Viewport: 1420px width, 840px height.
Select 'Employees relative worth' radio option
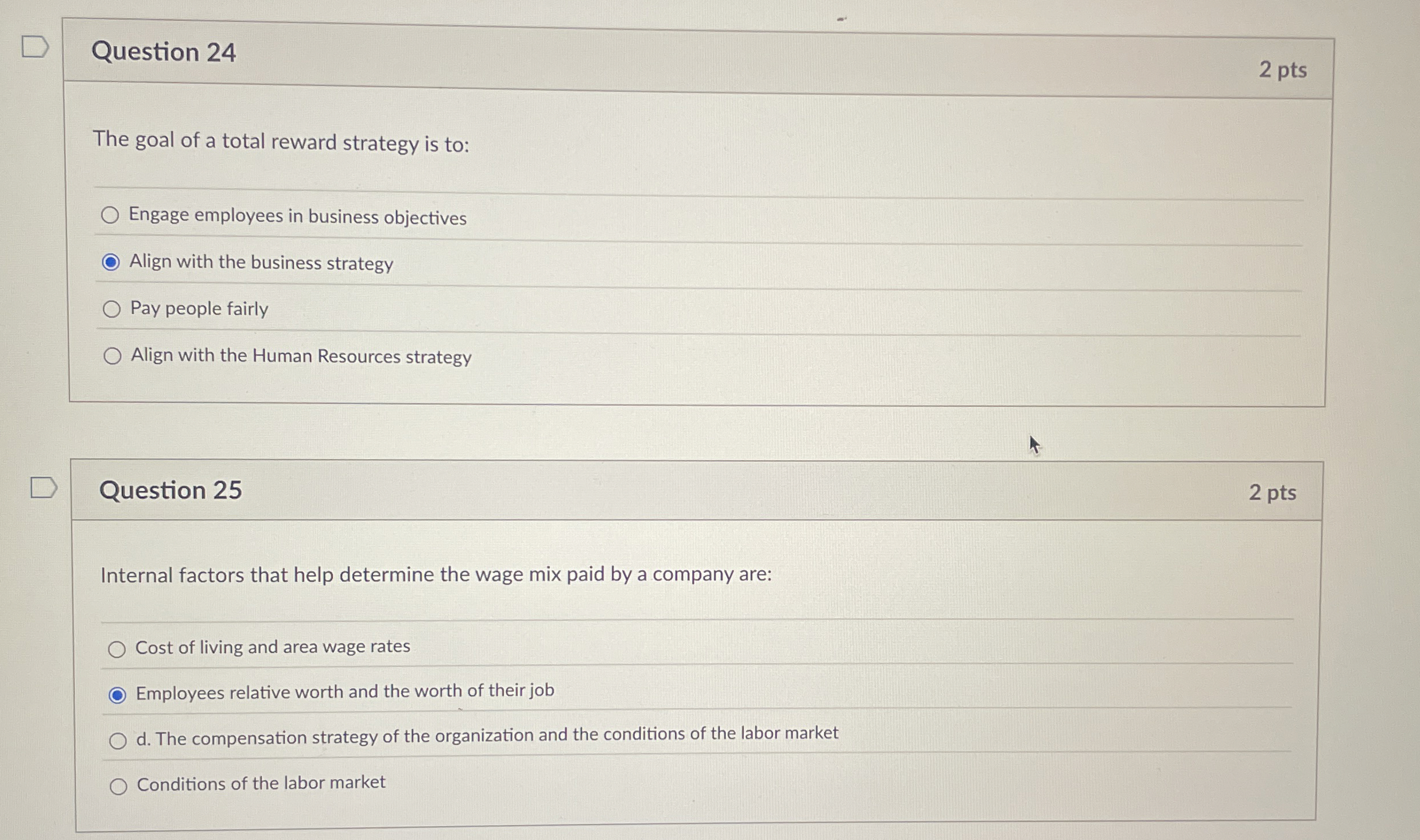pos(118,695)
